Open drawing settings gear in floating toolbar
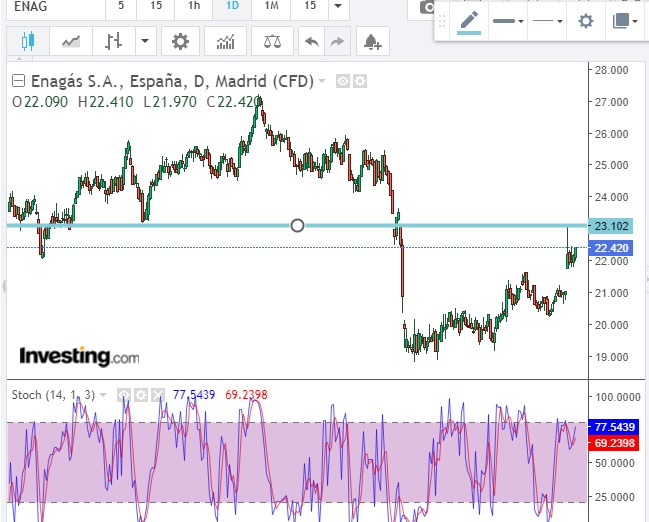This screenshot has width=649, height=522. point(586,21)
